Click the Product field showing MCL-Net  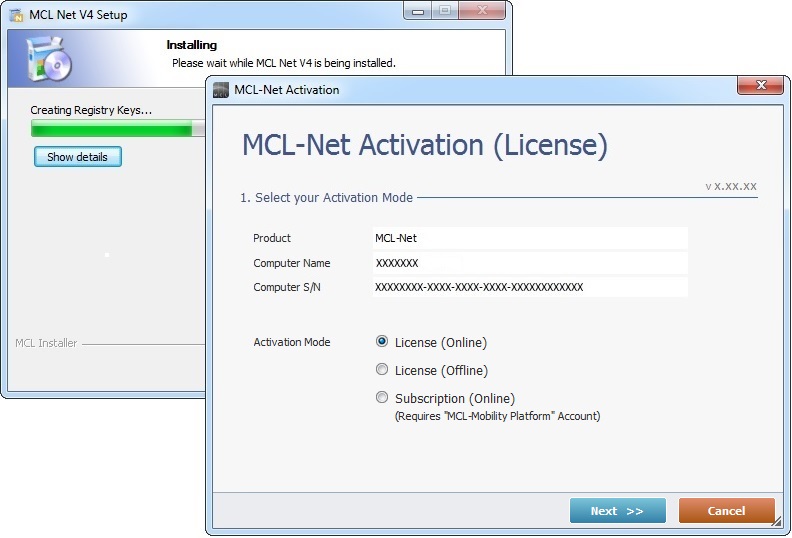530,238
